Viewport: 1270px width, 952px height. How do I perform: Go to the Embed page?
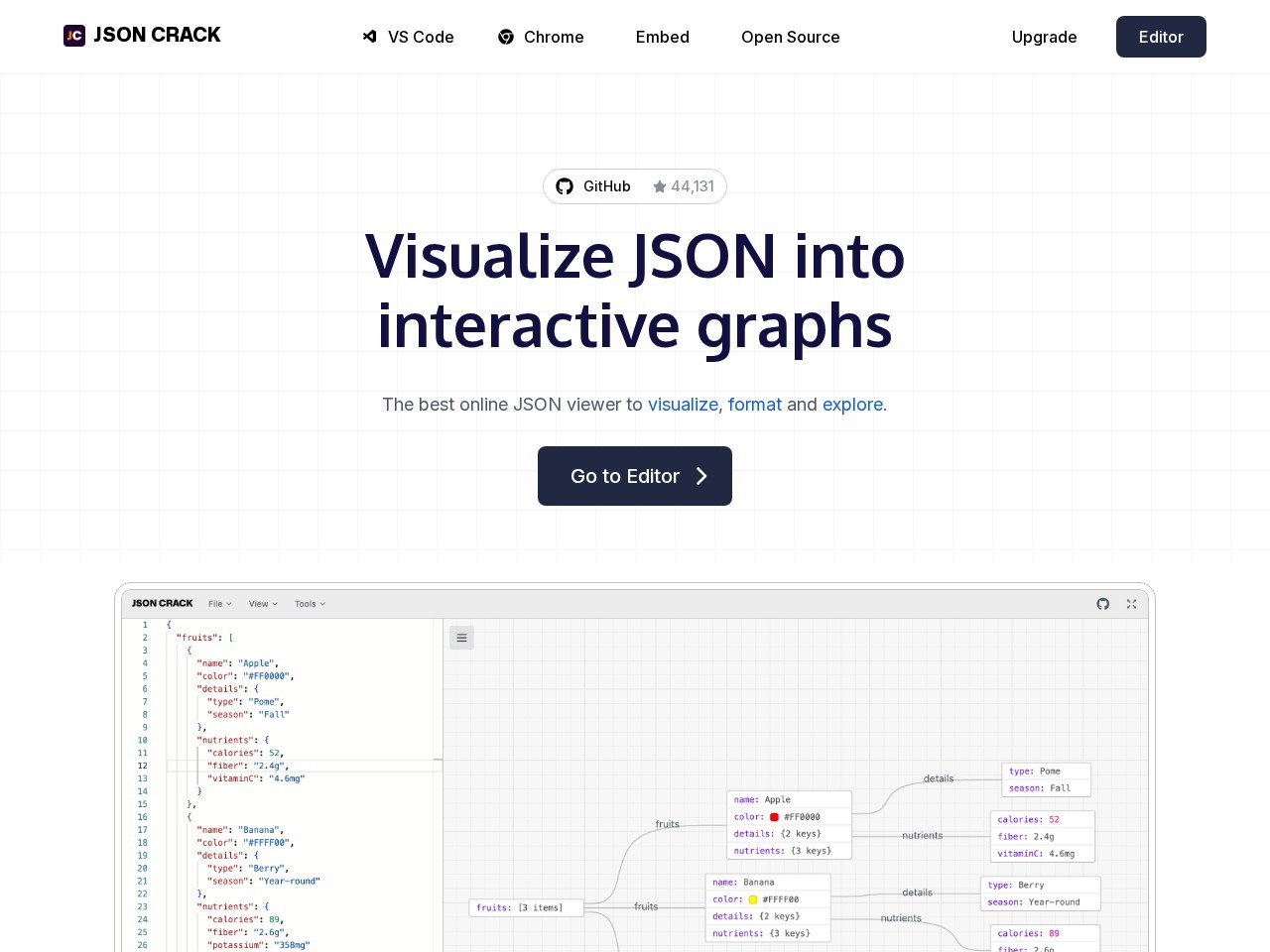point(663,37)
